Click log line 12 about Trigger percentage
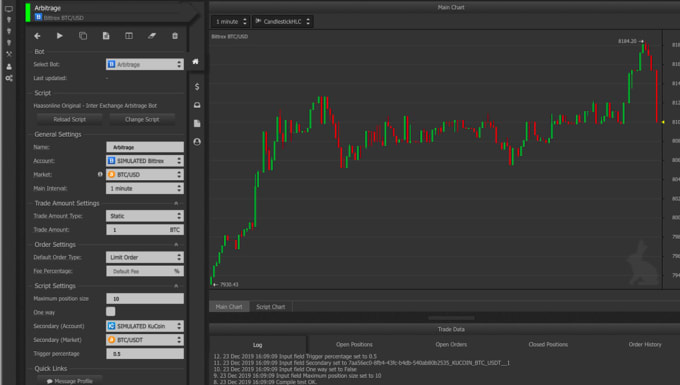 click(295, 356)
